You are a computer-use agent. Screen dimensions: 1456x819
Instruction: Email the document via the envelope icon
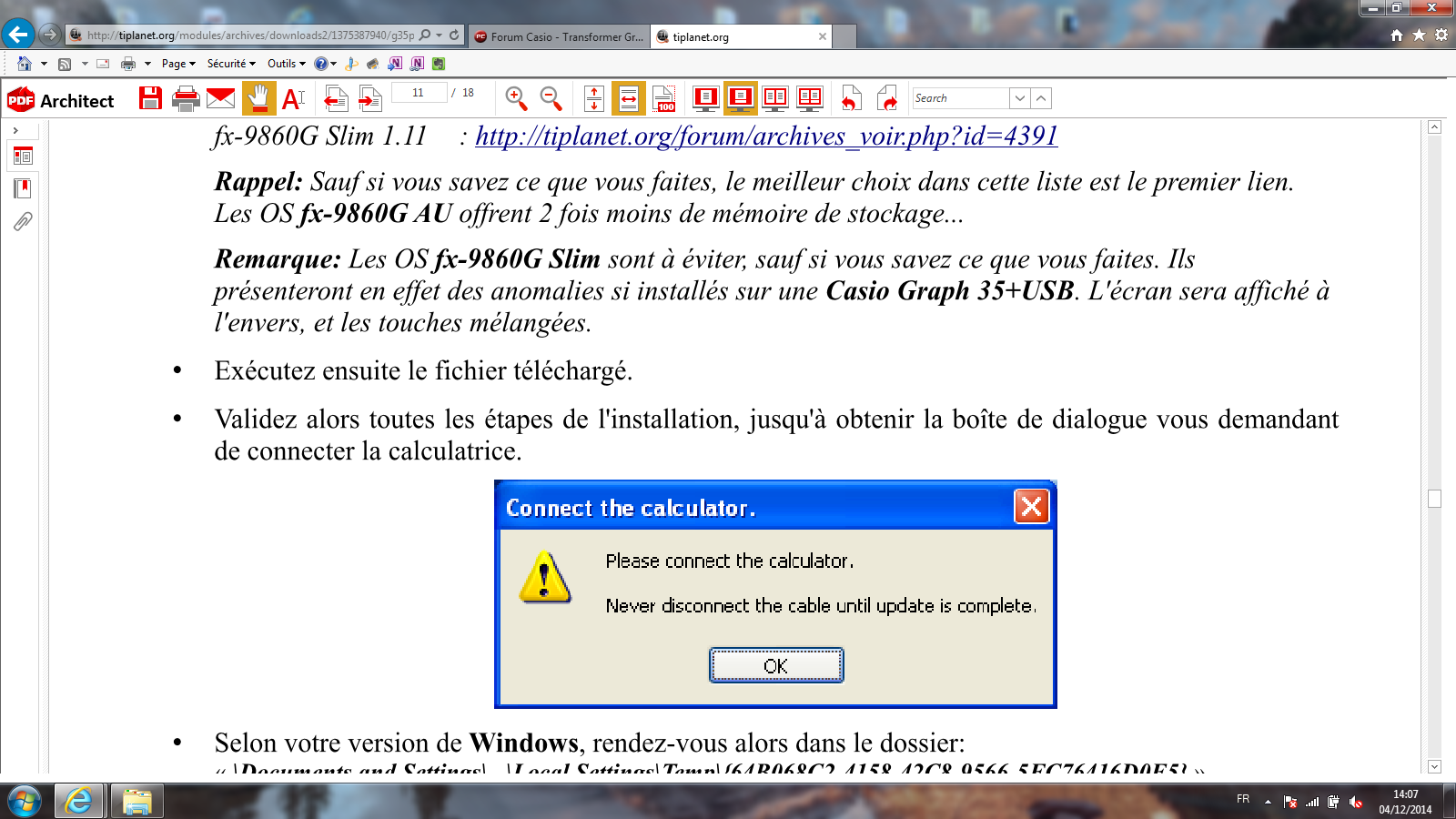click(x=220, y=98)
